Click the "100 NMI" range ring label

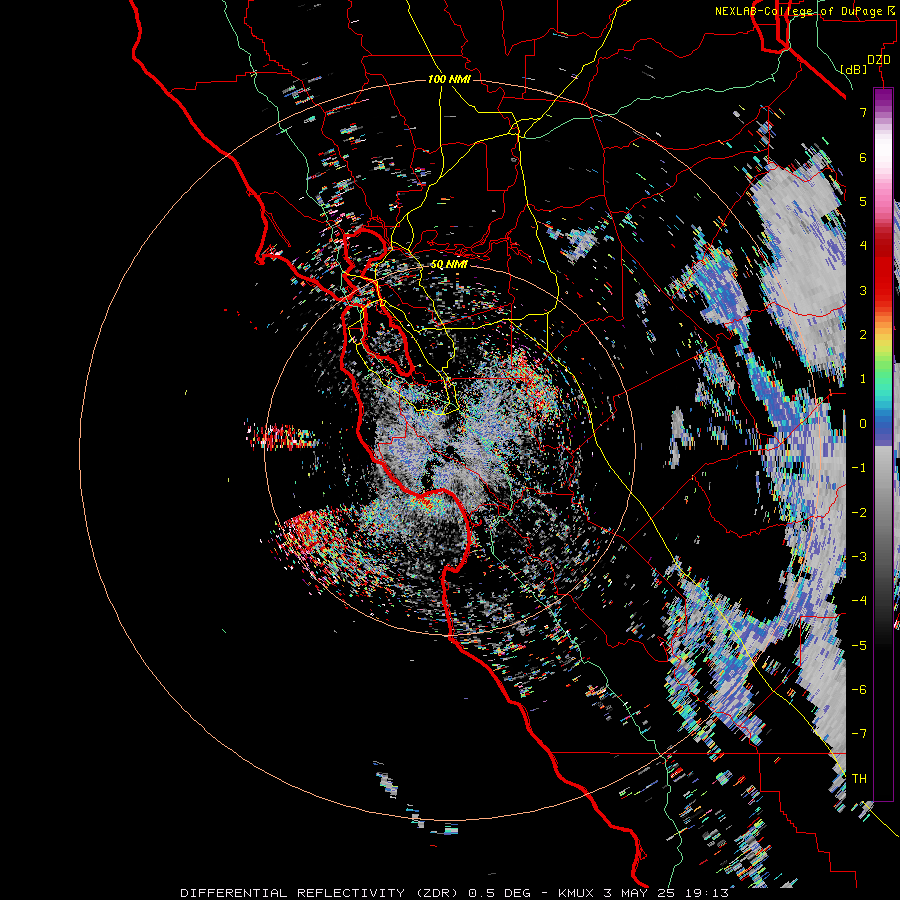449,79
